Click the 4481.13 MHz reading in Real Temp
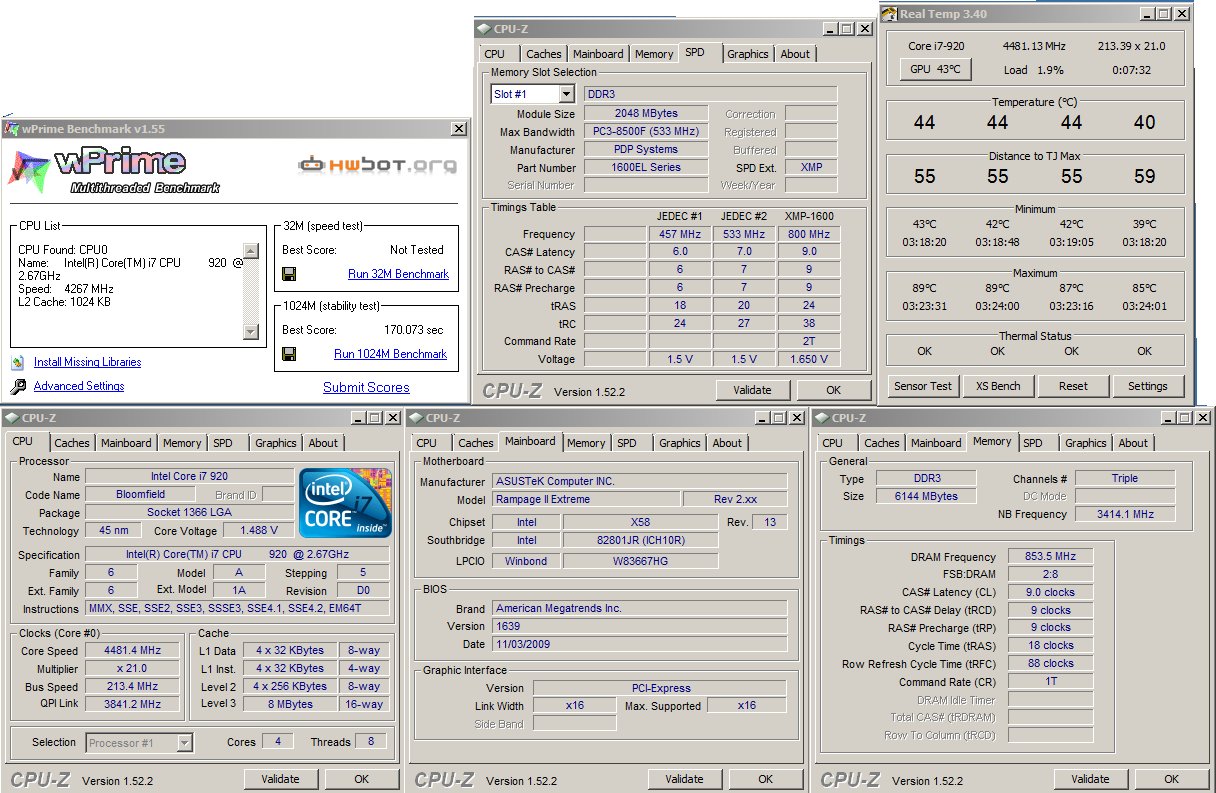This screenshot has width=1216, height=793. 1034,46
